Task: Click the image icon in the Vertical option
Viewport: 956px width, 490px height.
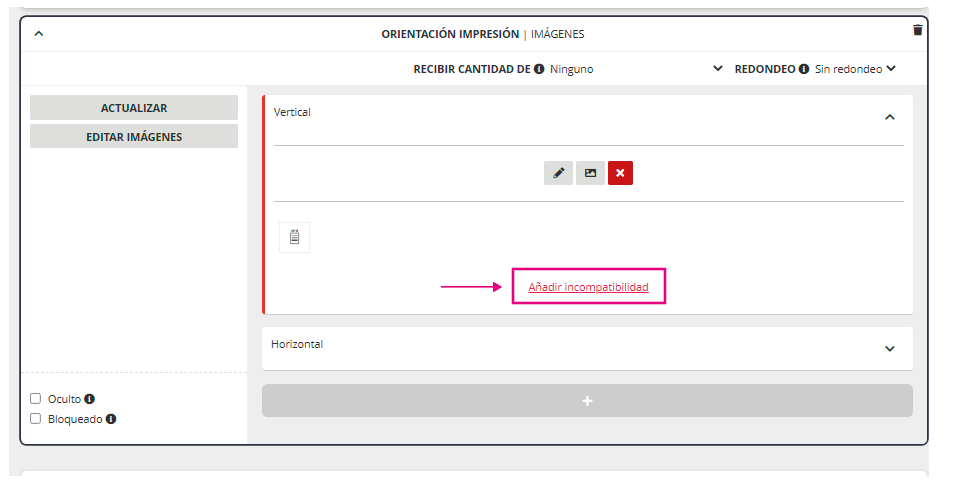Action: (x=590, y=173)
